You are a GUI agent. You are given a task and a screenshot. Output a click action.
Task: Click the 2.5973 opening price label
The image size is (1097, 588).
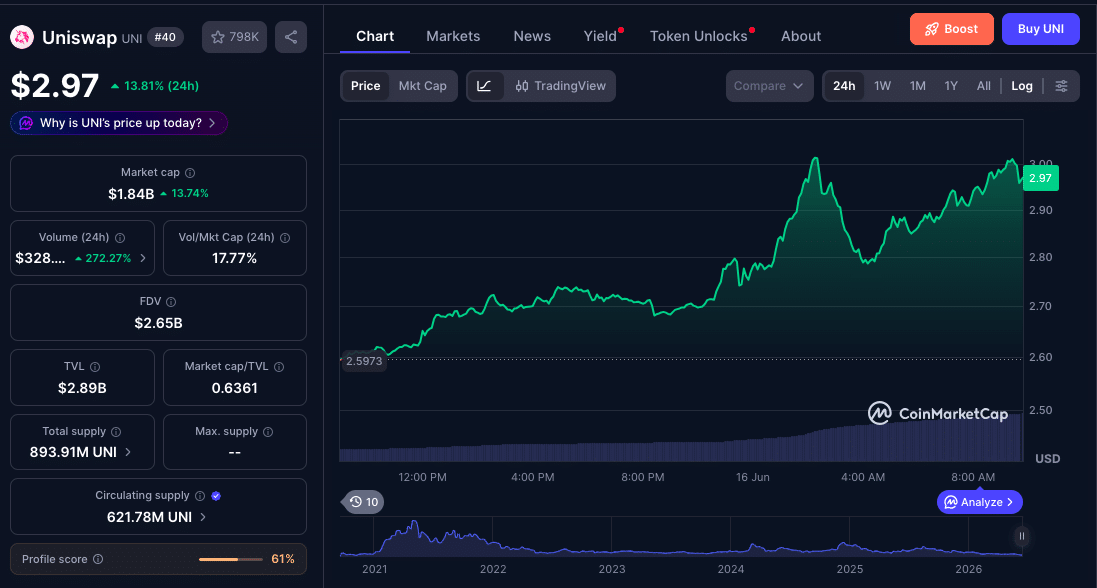coord(365,361)
